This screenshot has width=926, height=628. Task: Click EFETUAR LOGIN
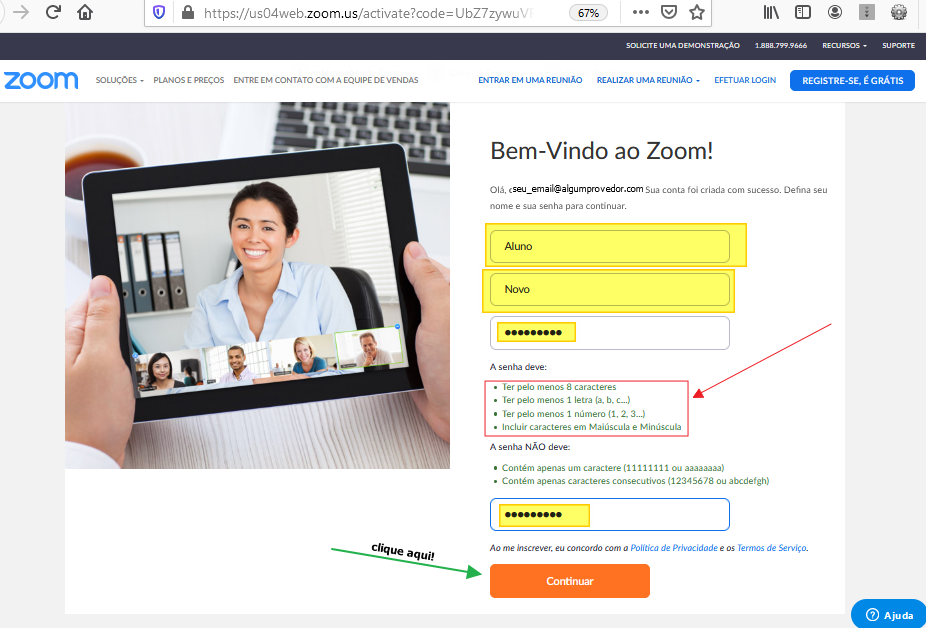745,80
